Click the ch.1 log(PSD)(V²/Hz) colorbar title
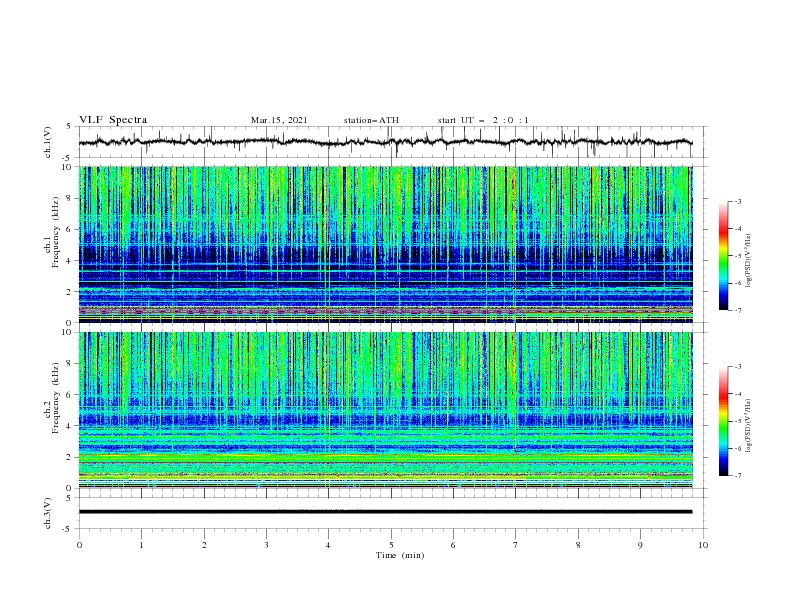This screenshot has height=612, width=792. point(749,260)
